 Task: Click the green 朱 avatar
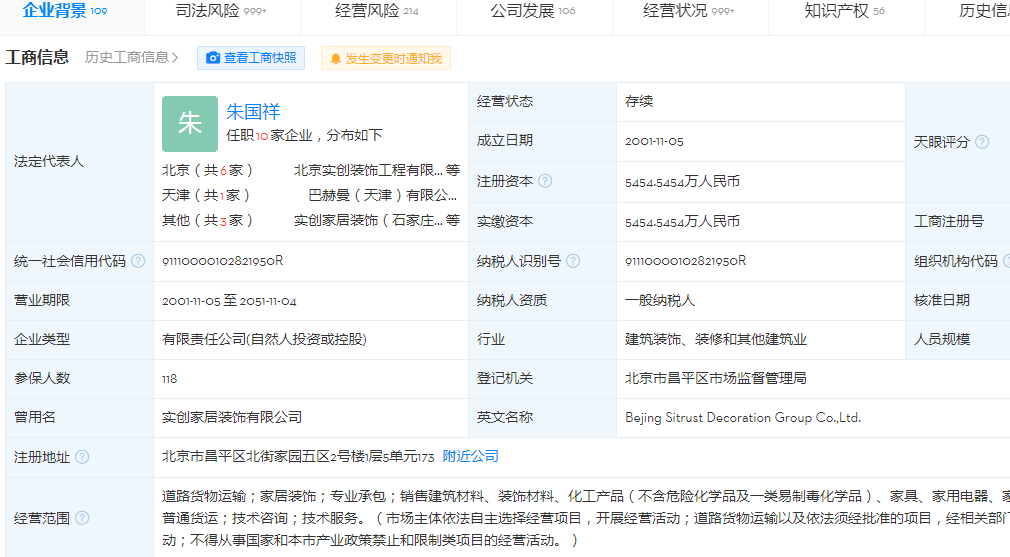(189, 124)
